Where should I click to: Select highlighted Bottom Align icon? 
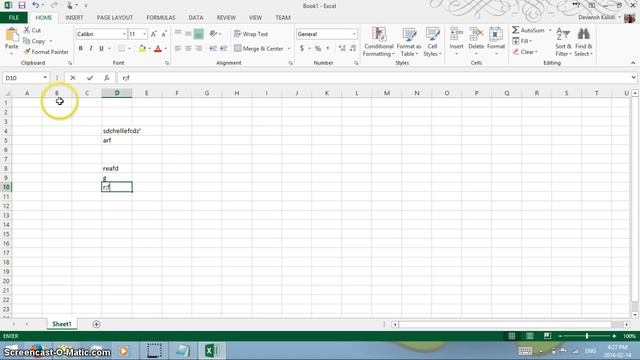pyautogui.click(x=198, y=34)
